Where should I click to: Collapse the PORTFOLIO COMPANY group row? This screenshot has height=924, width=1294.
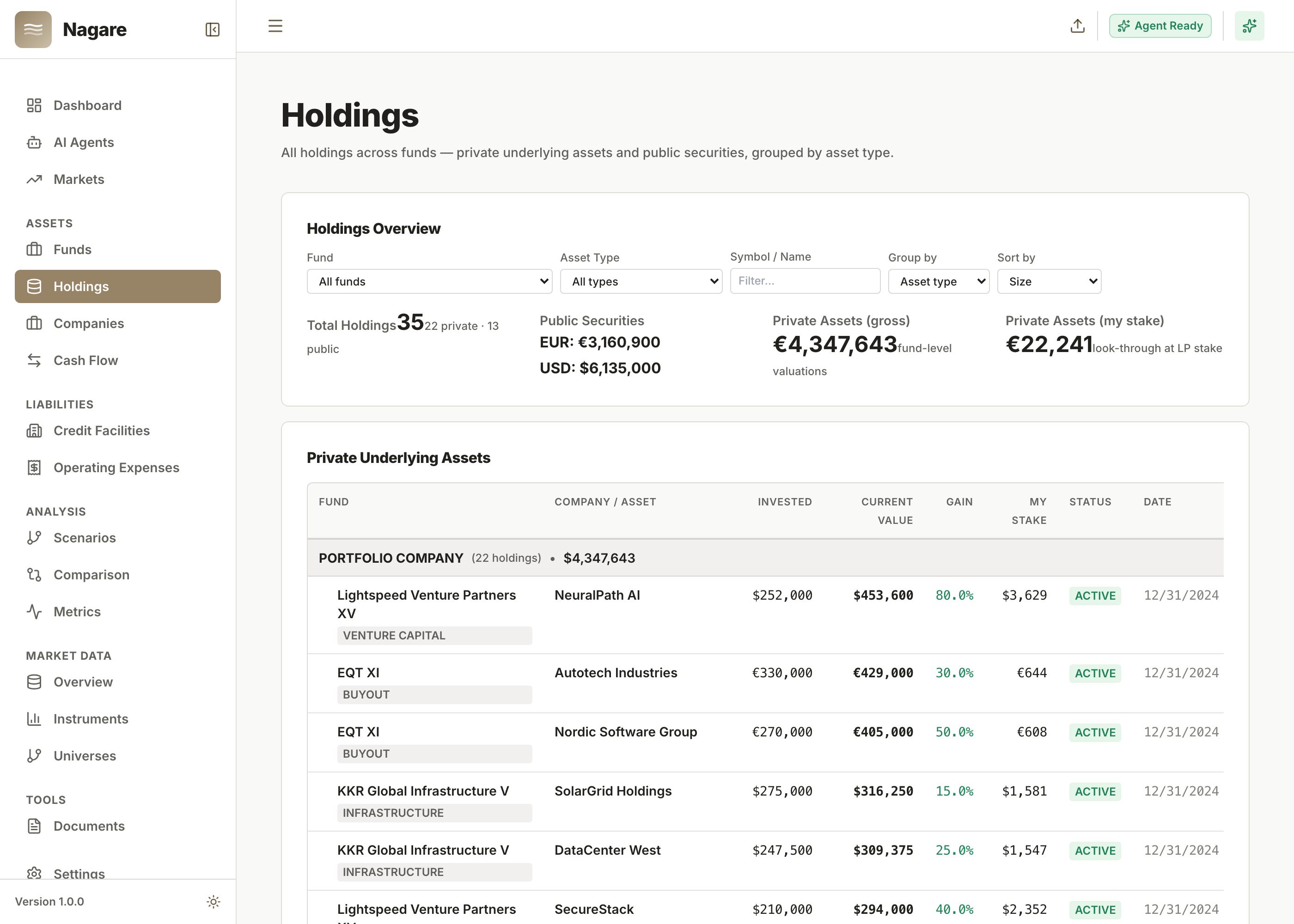765,558
